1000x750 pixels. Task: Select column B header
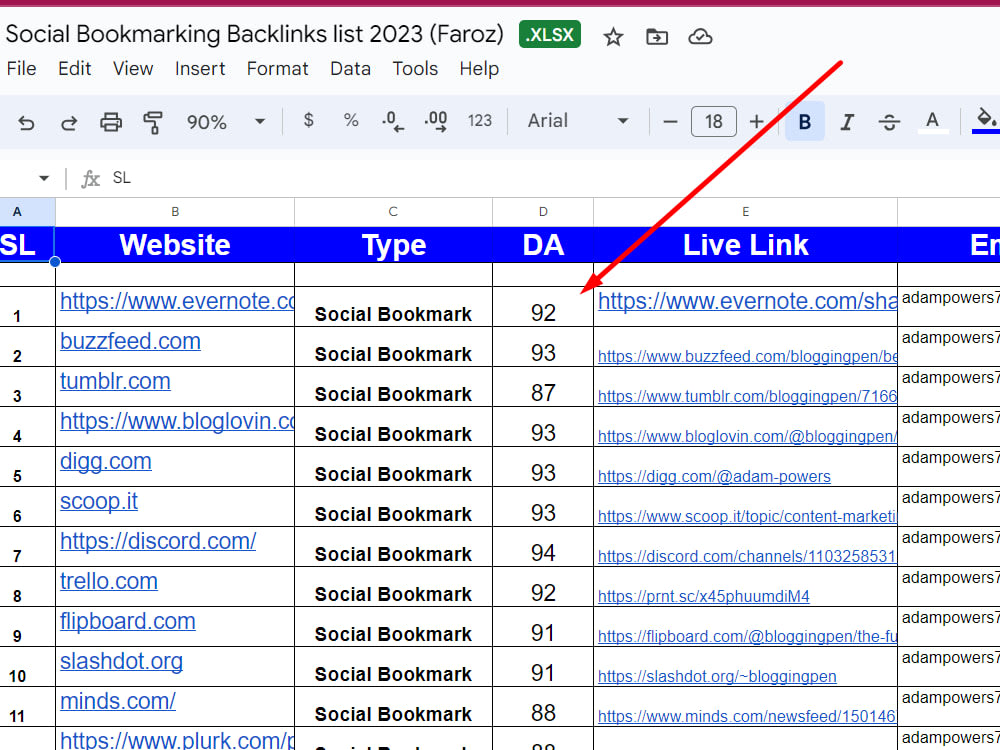pos(175,212)
